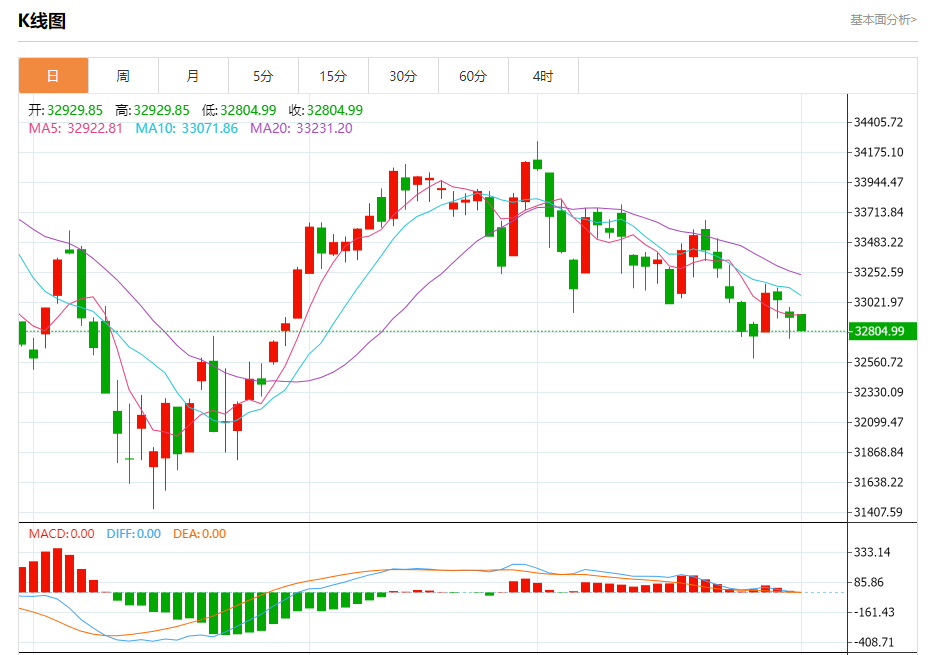Click the 开:32929.85 open value

pos(65,110)
